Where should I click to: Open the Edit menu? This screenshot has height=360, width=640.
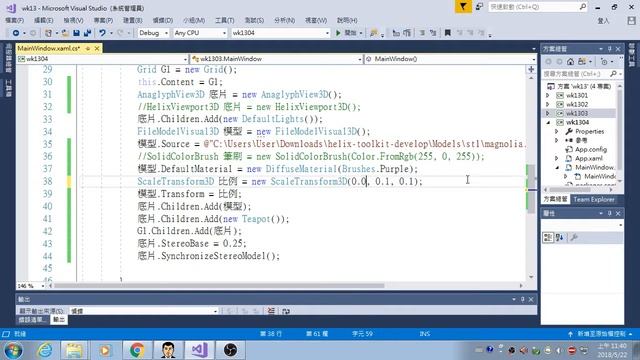(44, 20)
